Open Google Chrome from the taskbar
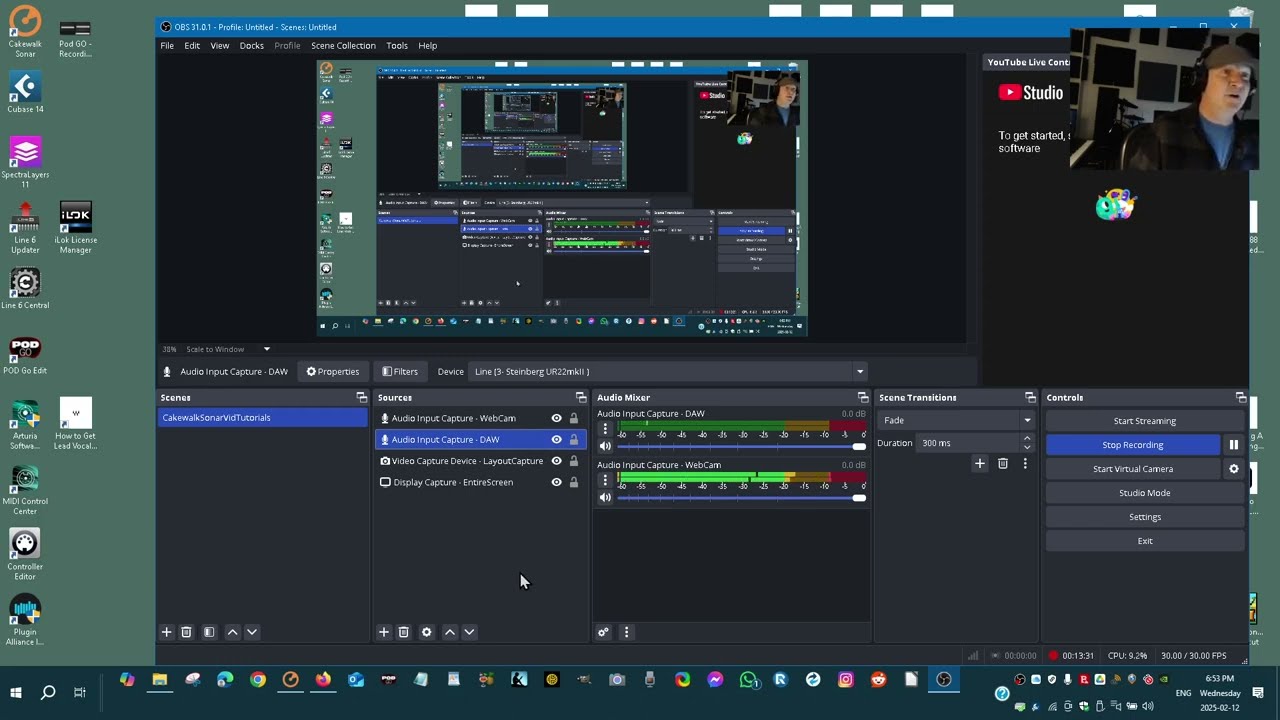 pyautogui.click(x=258, y=680)
